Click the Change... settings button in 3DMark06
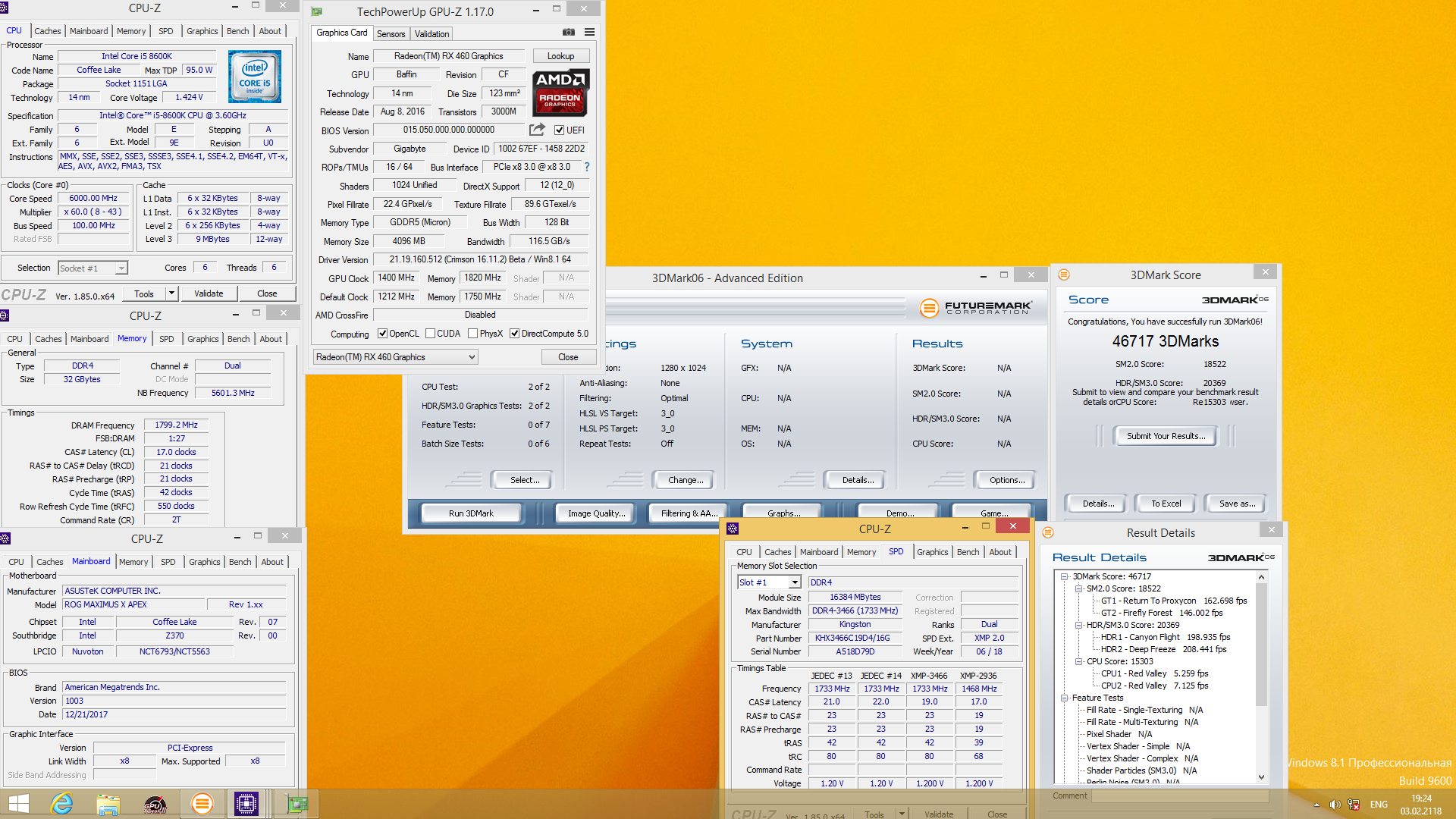The height and width of the screenshot is (819, 1456). click(x=685, y=480)
